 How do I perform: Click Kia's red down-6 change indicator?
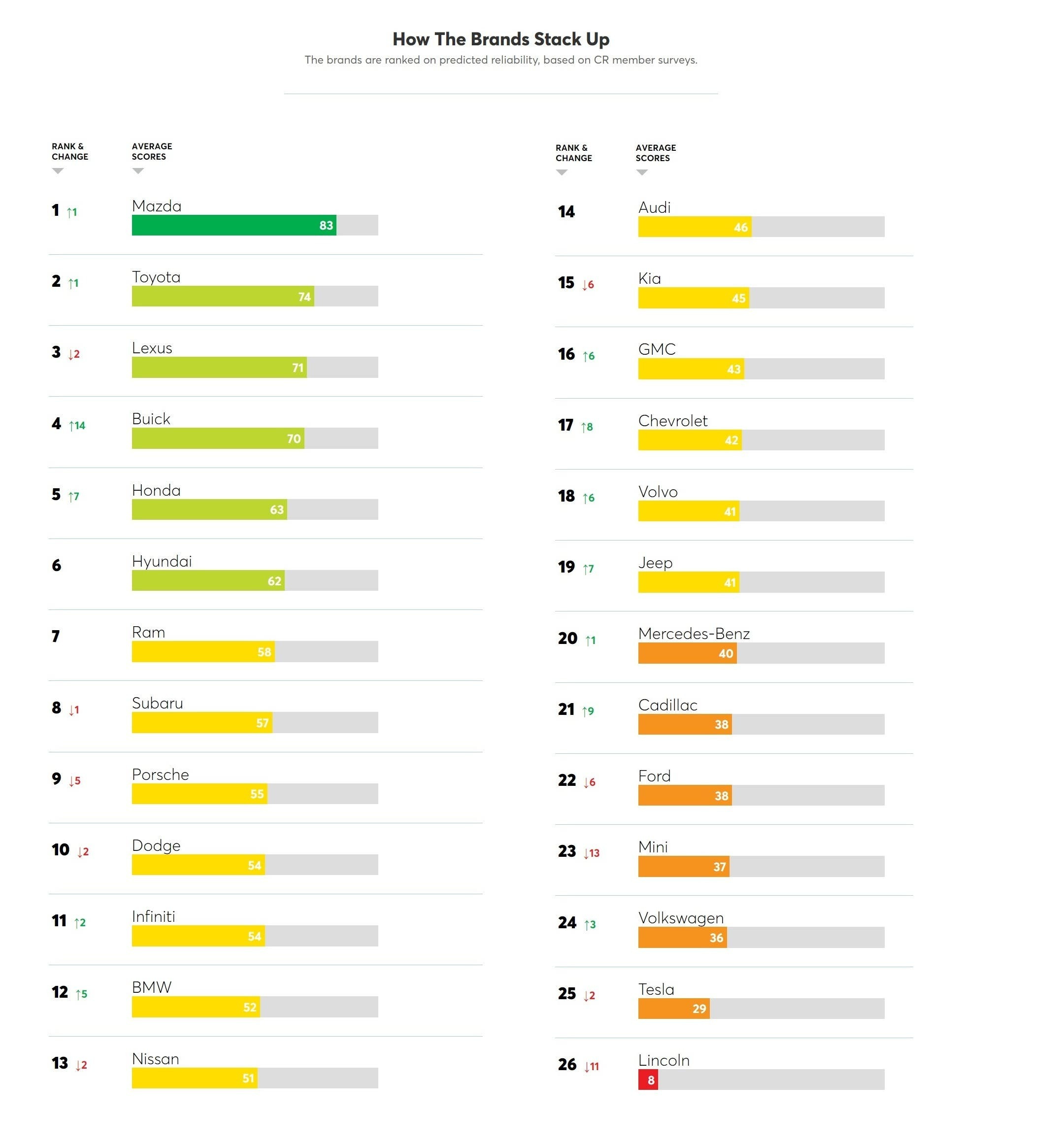[x=588, y=284]
